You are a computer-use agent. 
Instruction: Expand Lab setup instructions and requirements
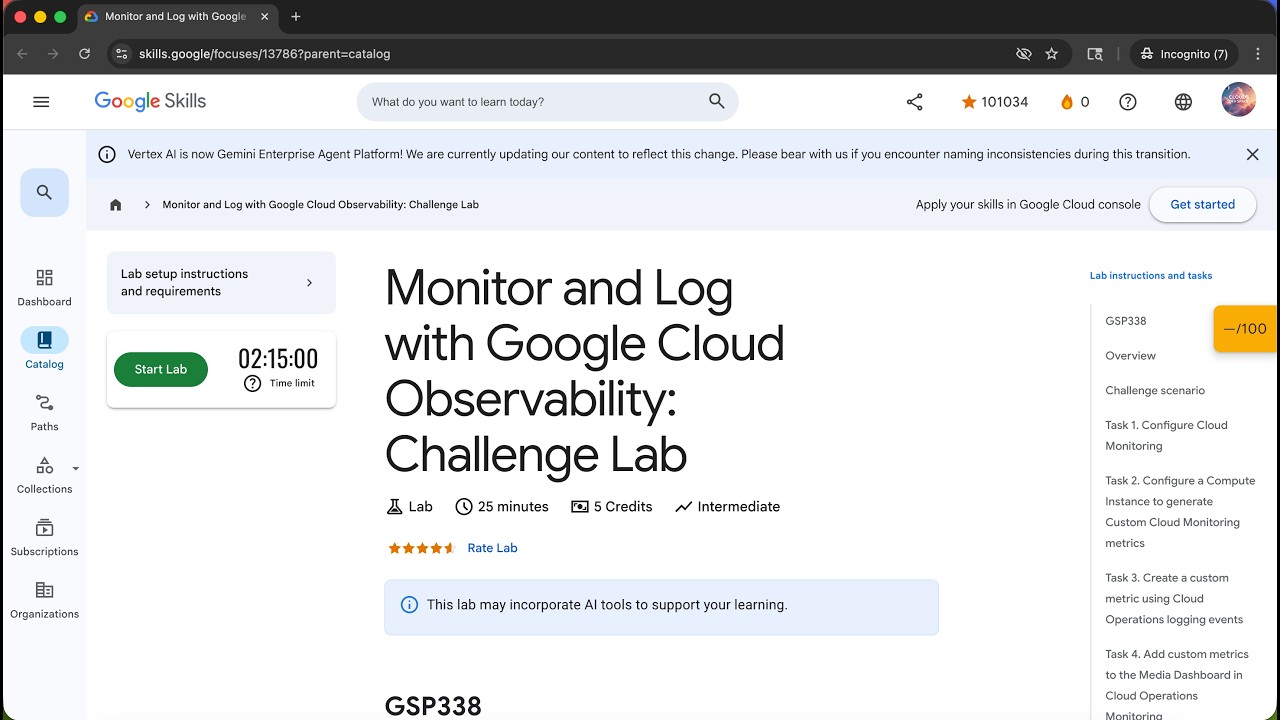[x=221, y=283]
